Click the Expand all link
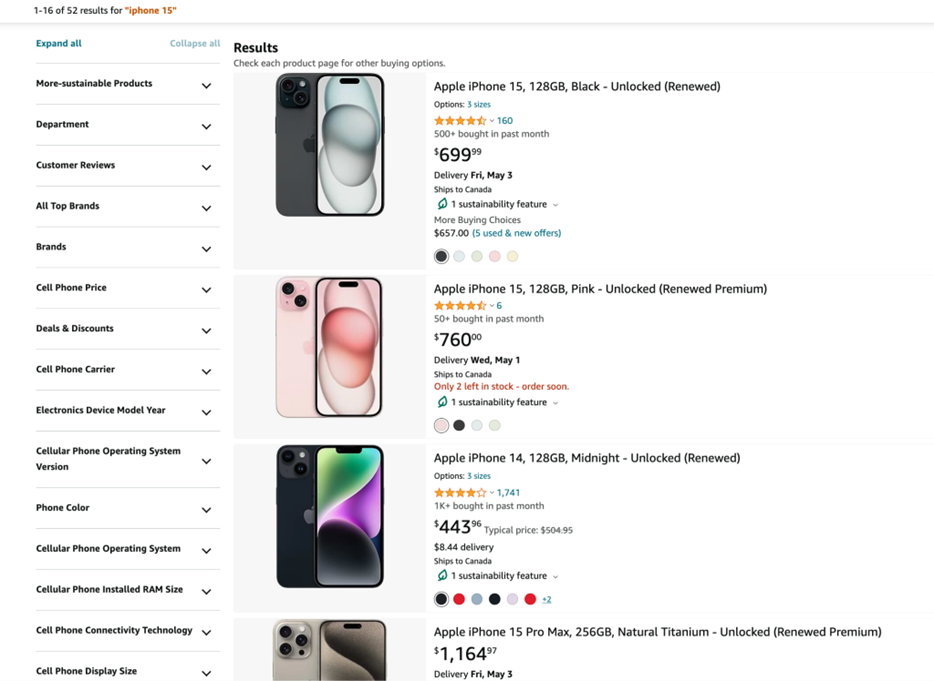Viewport: 934px width, 681px height. point(59,44)
